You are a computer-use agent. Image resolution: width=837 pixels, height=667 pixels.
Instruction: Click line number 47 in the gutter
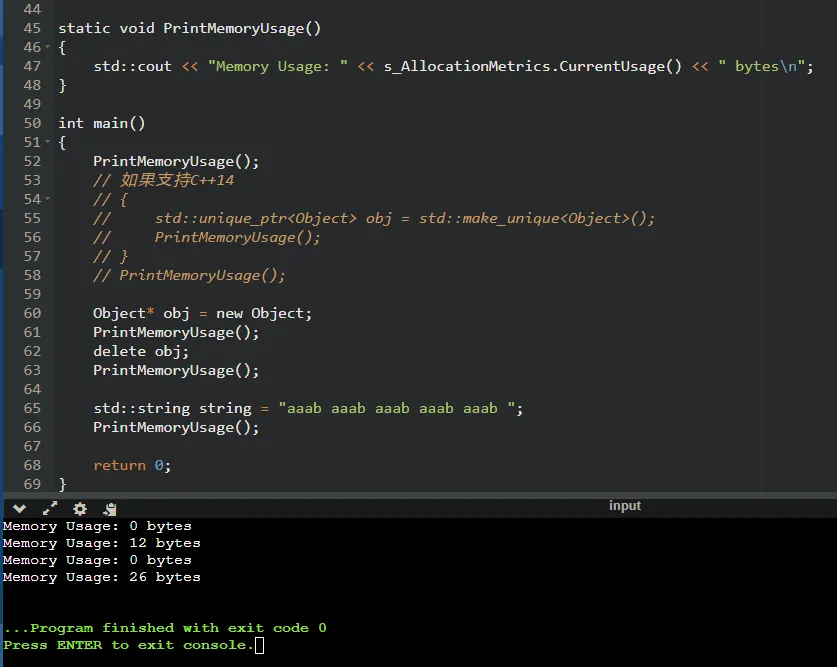(32, 67)
